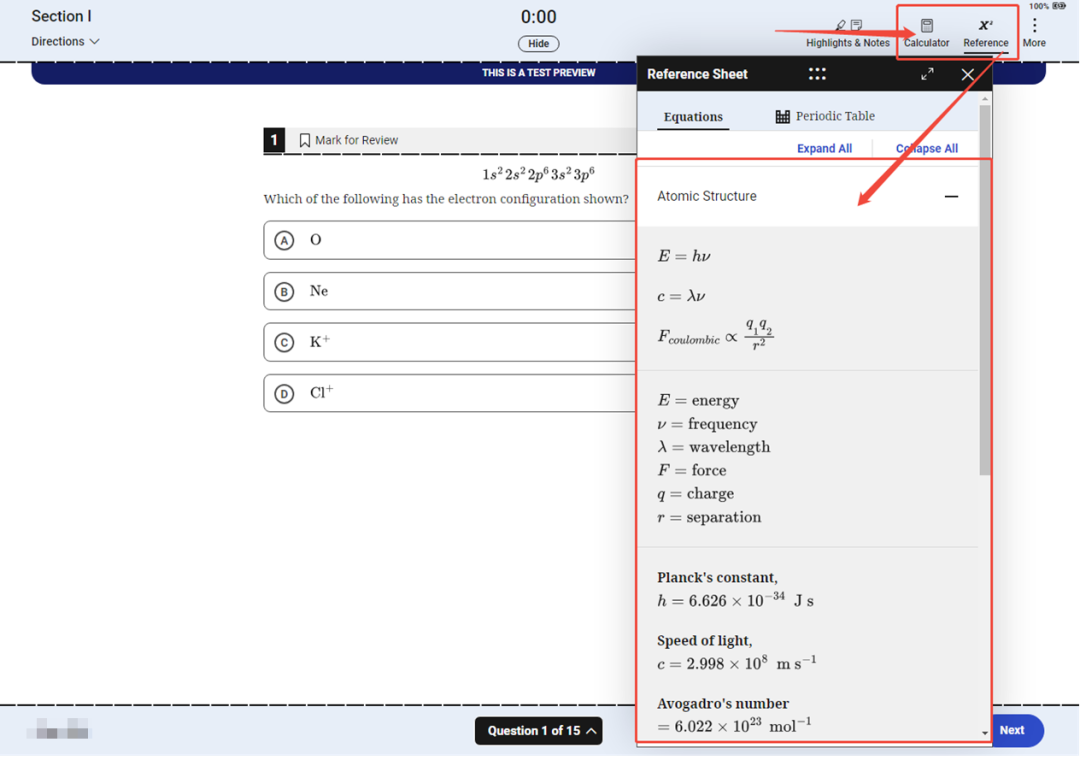Hide the timer with Hide button
Viewport: 1080px width, 760px height.
pyautogui.click(x=538, y=44)
